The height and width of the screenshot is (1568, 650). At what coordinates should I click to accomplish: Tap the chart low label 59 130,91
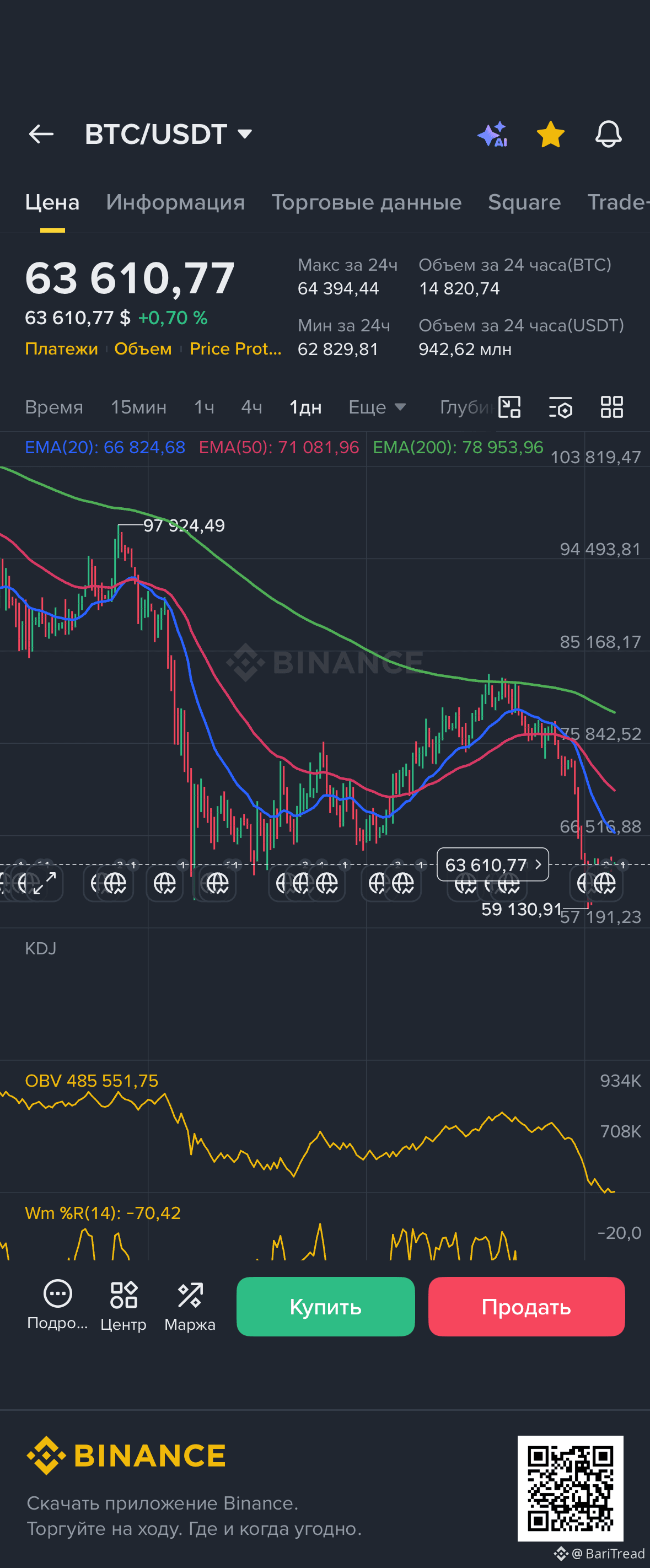tap(522, 909)
